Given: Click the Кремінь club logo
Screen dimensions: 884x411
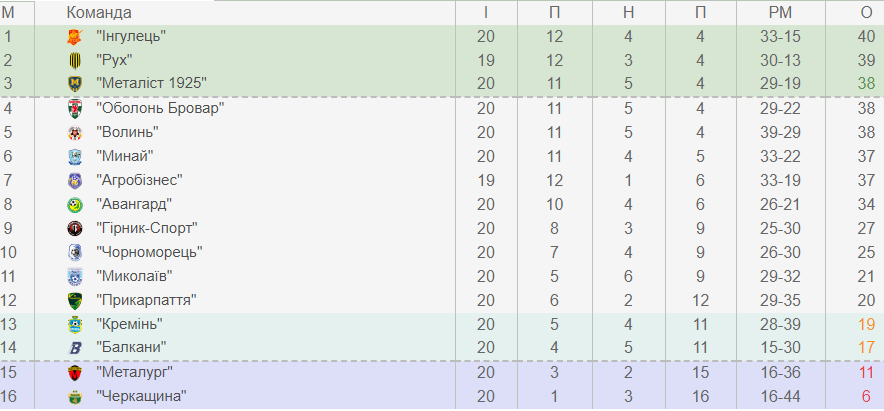Looking at the screenshot, I should [x=73, y=324].
